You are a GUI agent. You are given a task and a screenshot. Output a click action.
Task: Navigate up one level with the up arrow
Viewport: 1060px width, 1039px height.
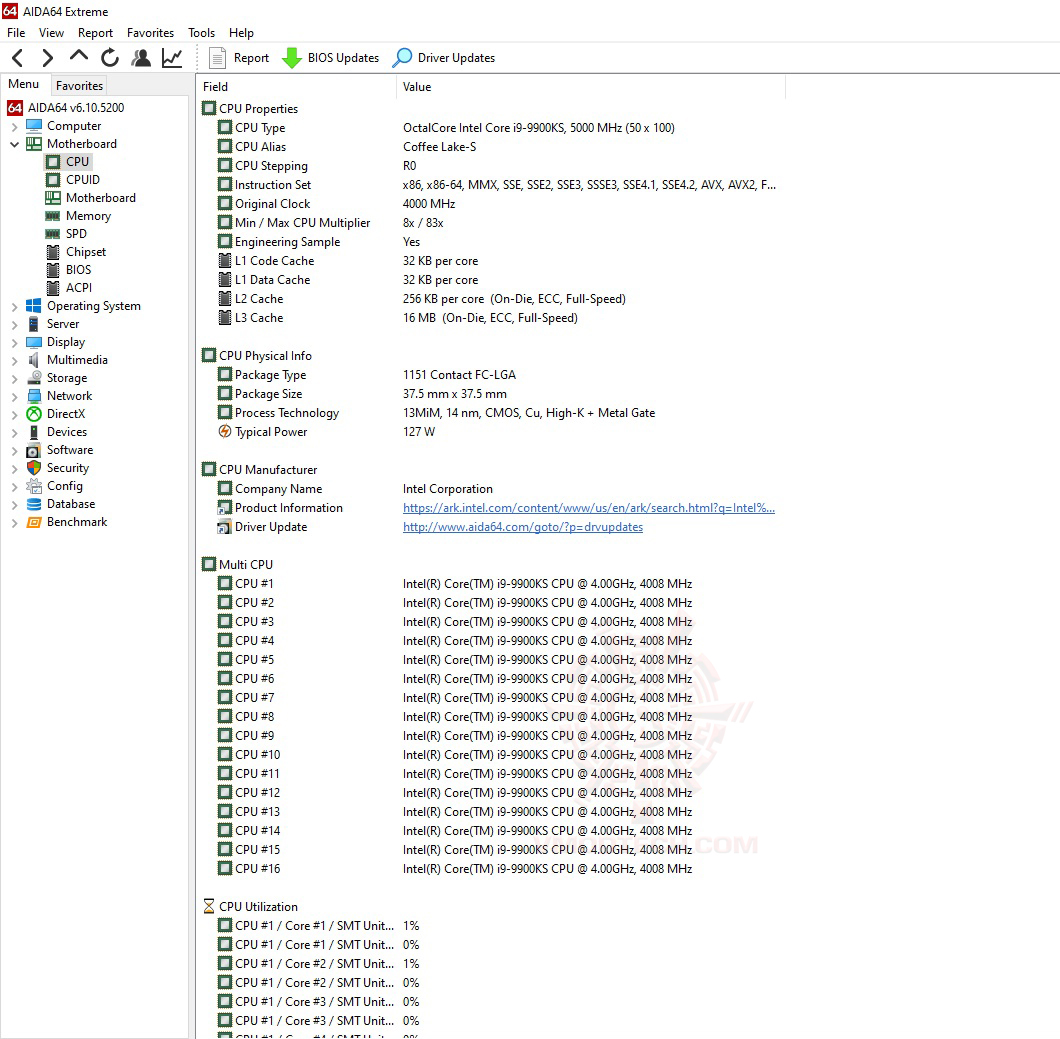79,57
